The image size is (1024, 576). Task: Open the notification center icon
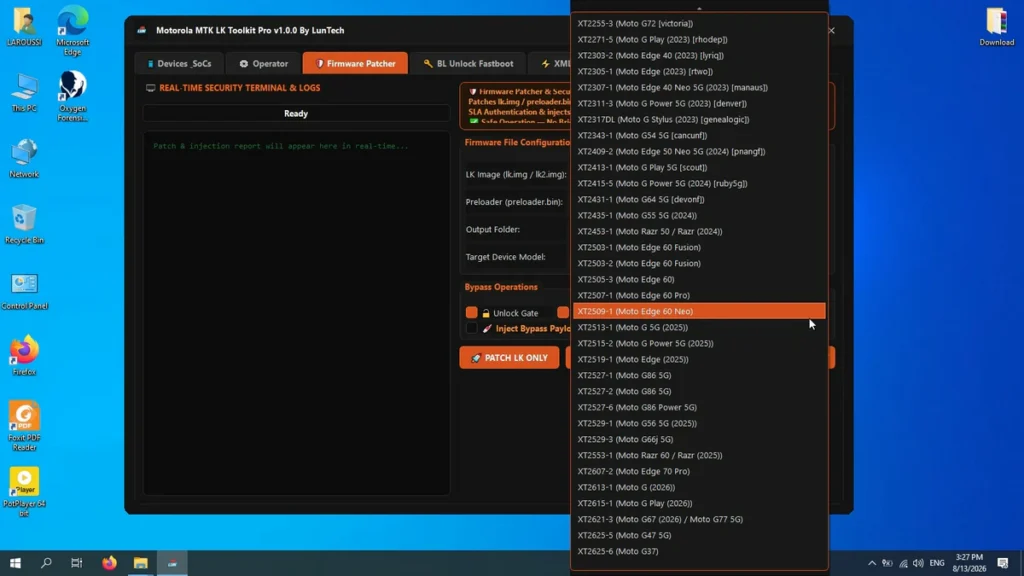pyautogui.click(x=1003, y=563)
